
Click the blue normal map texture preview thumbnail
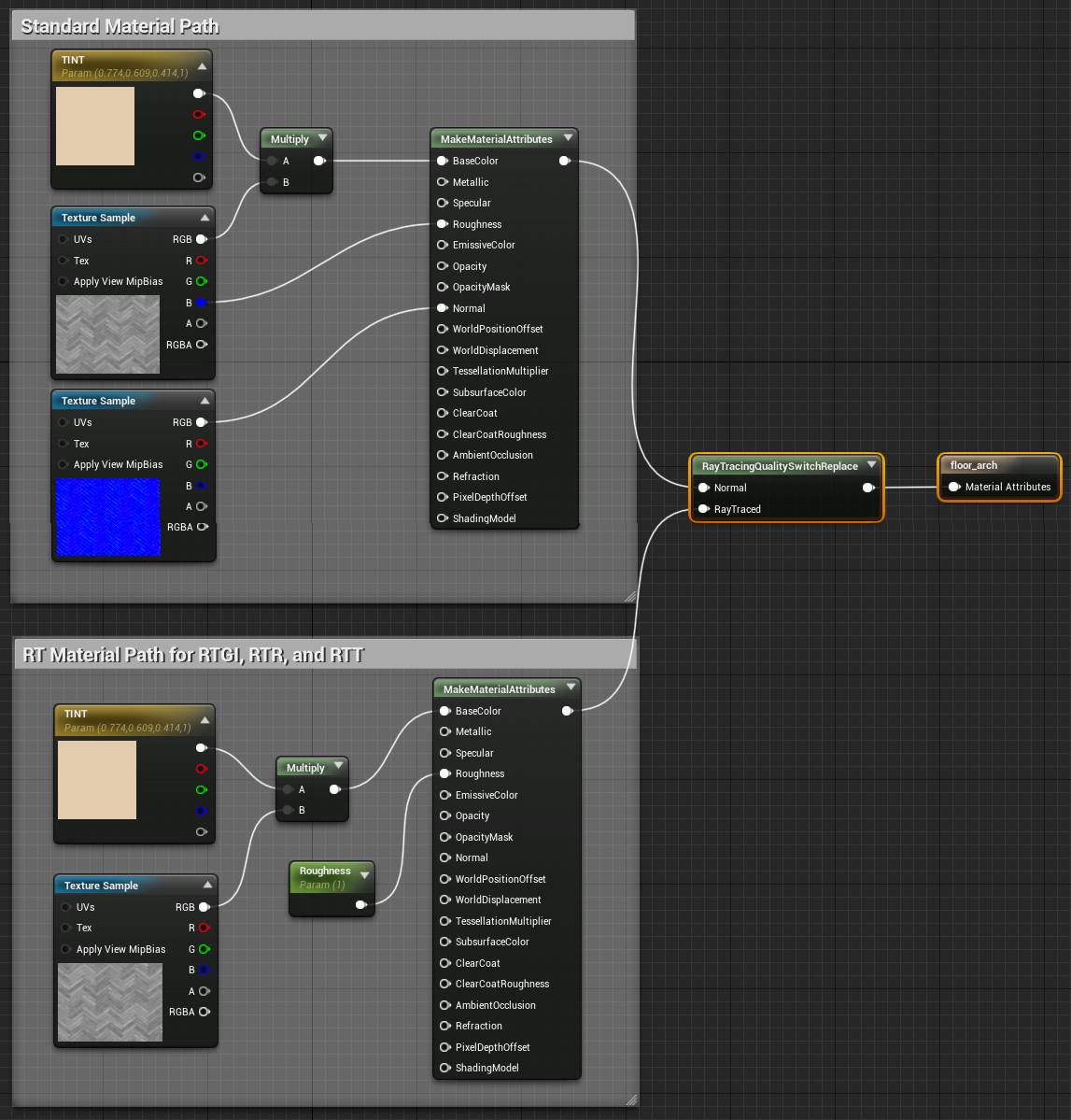[108, 517]
